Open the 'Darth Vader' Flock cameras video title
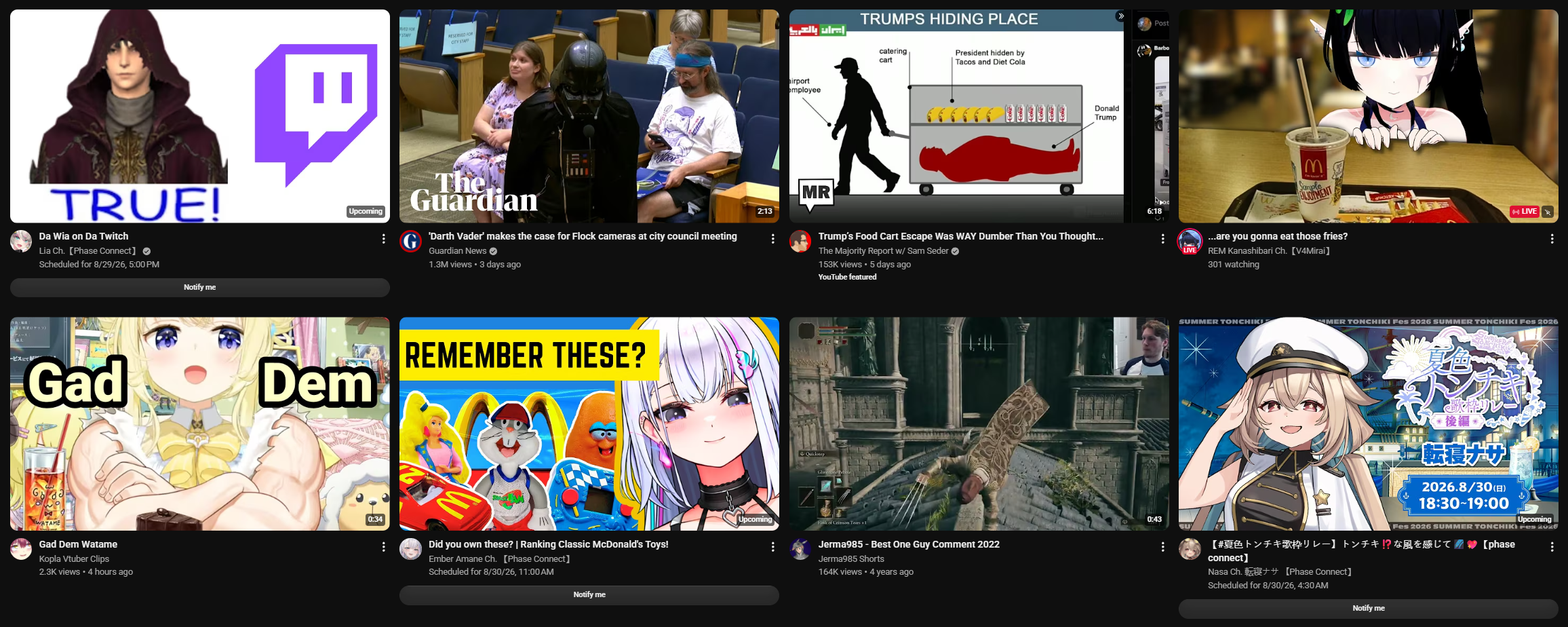The height and width of the screenshot is (627, 1568). [x=583, y=236]
